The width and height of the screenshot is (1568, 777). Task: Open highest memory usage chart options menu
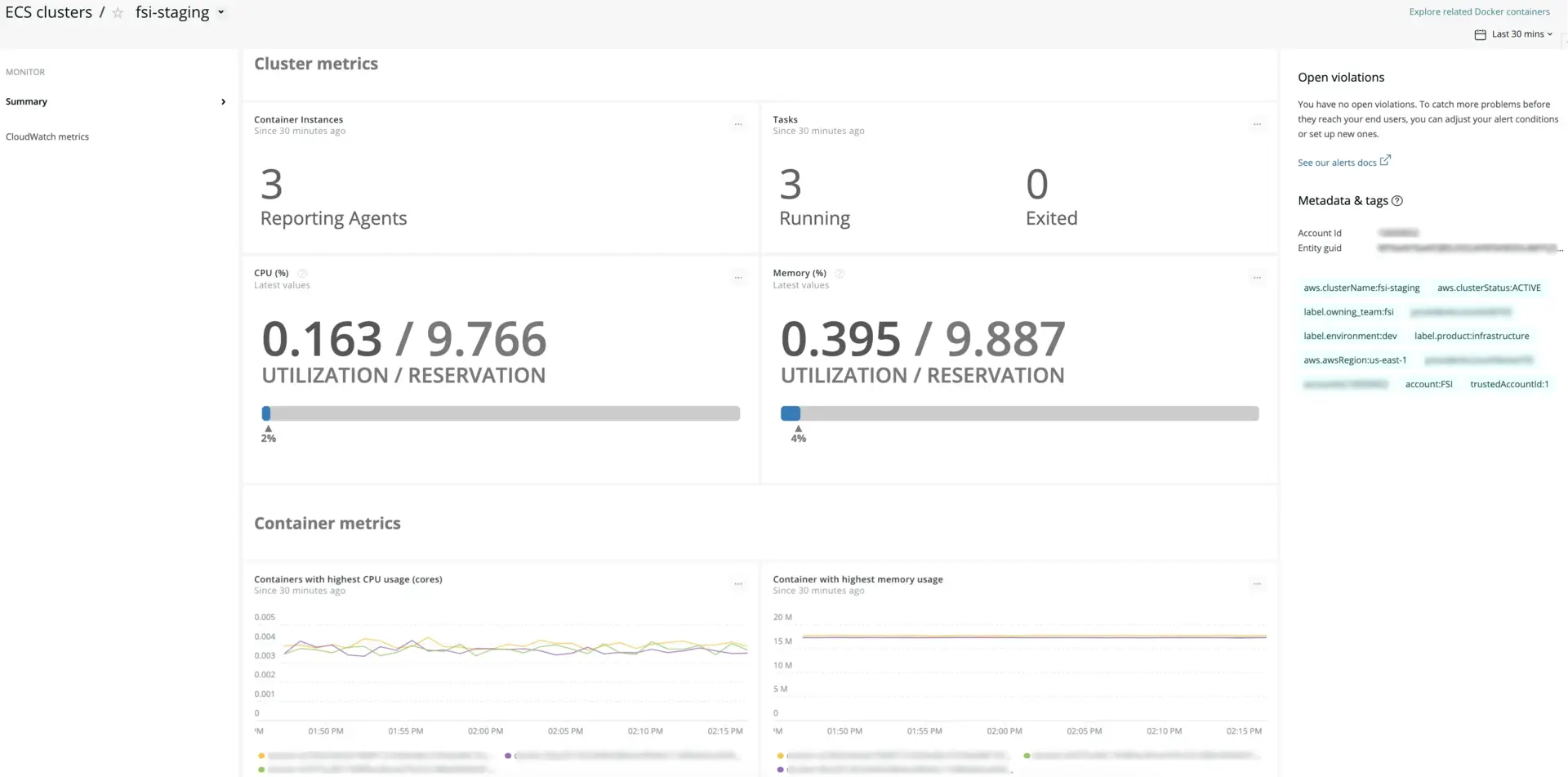(1256, 584)
